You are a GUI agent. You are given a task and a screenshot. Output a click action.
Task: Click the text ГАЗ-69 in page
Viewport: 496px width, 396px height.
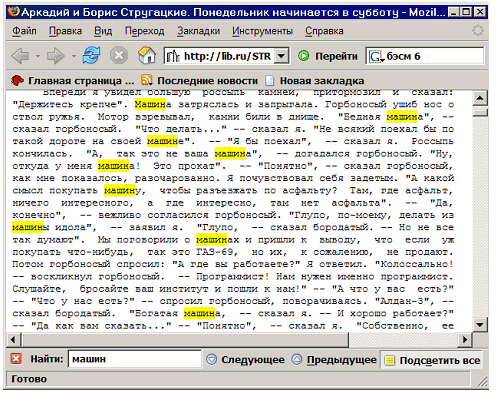point(216,252)
